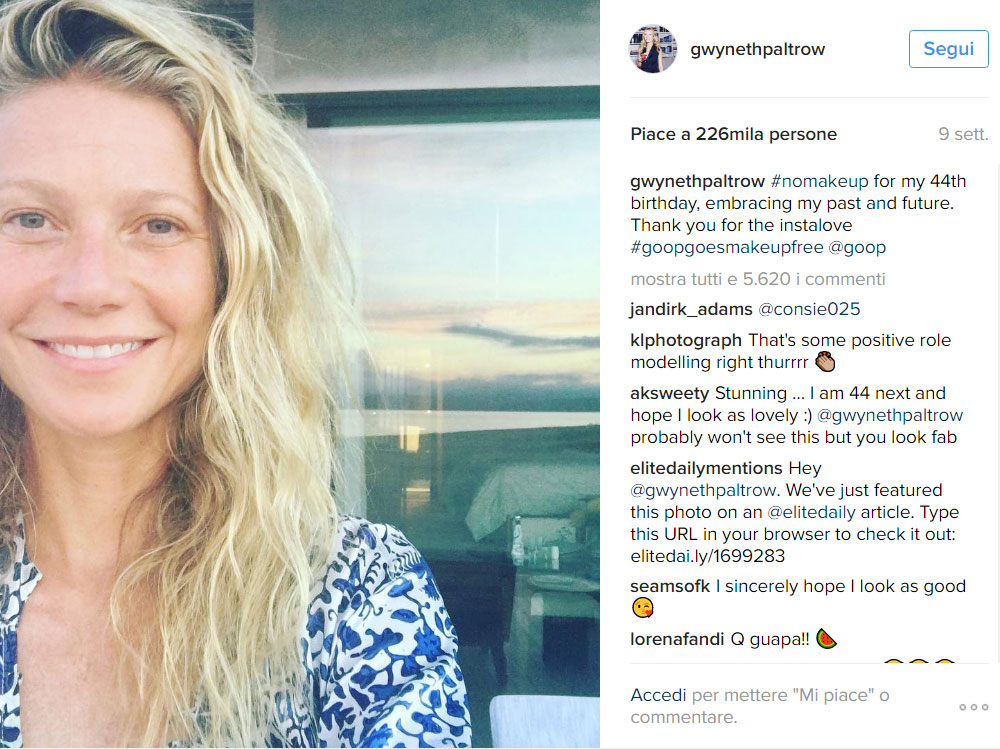
Task: Visit the @elitedaily mention
Action: coord(811,512)
